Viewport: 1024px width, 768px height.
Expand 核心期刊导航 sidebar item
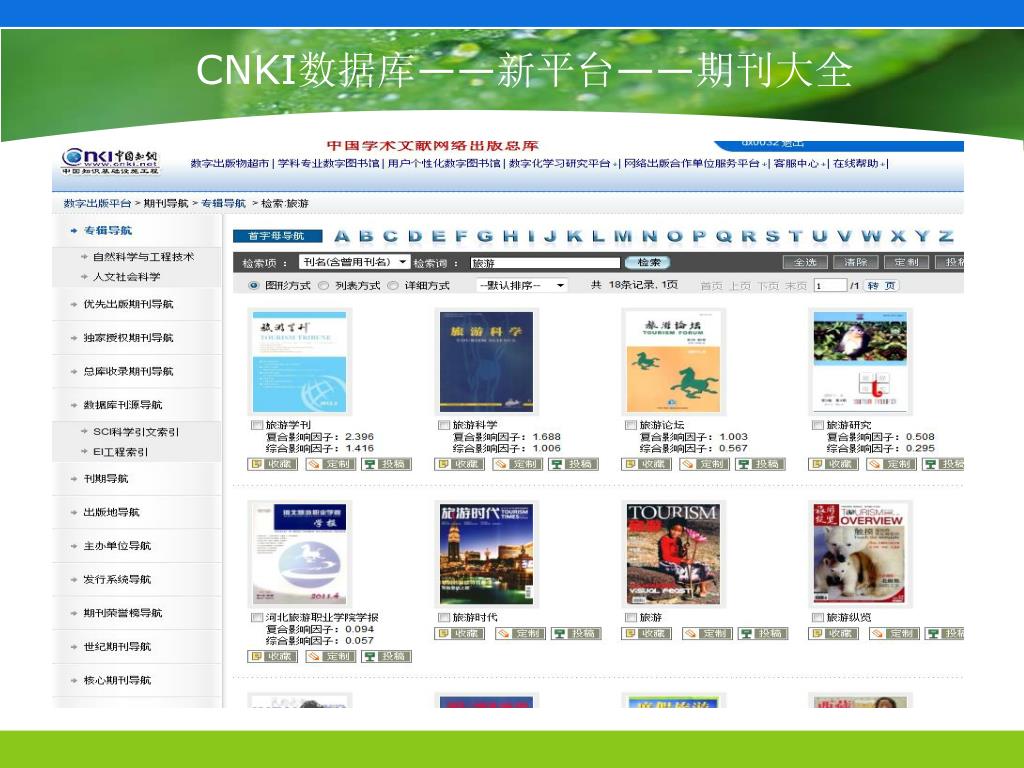point(117,680)
